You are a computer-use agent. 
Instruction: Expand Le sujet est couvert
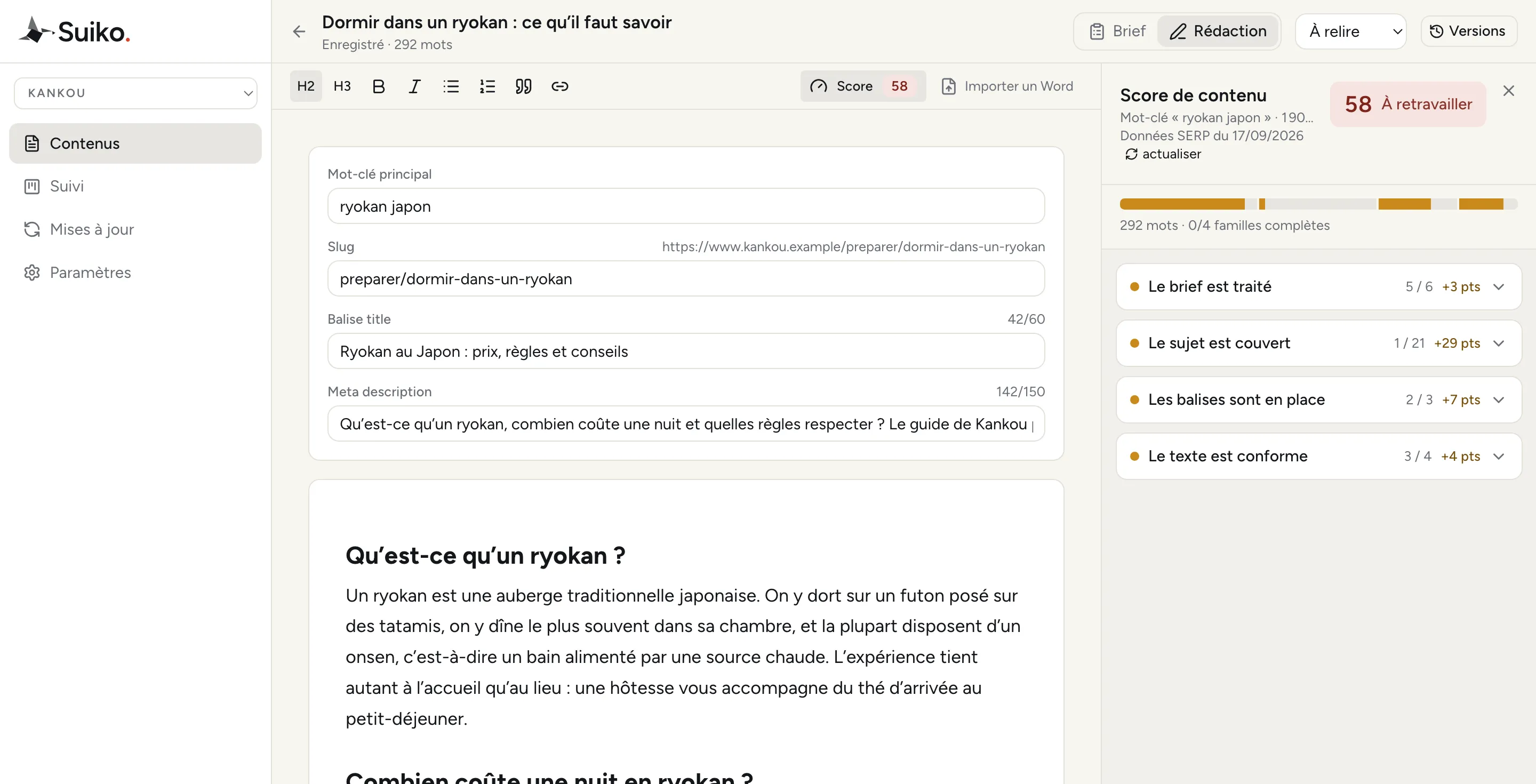(x=1319, y=343)
